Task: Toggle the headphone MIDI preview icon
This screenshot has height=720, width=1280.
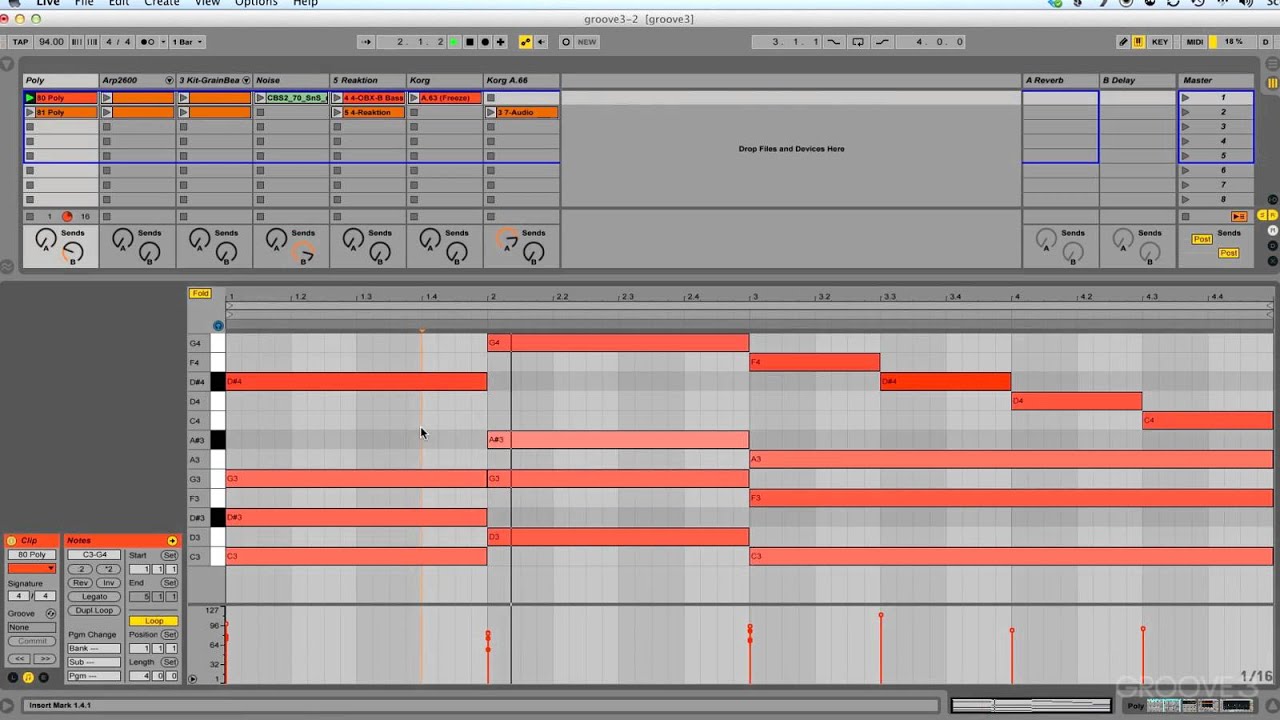Action: point(218,325)
